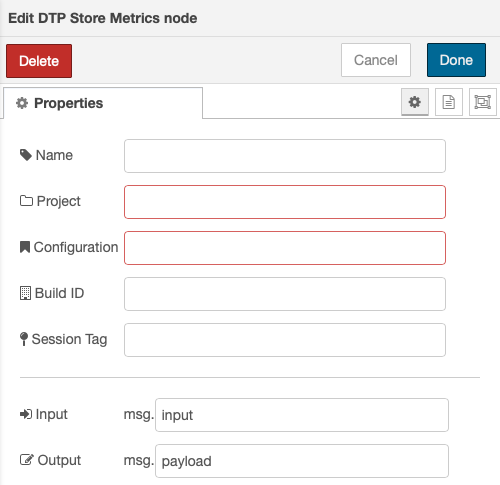The height and width of the screenshot is (485, 500).
Task: Click the folder icon beside Project
Action: 26,201
